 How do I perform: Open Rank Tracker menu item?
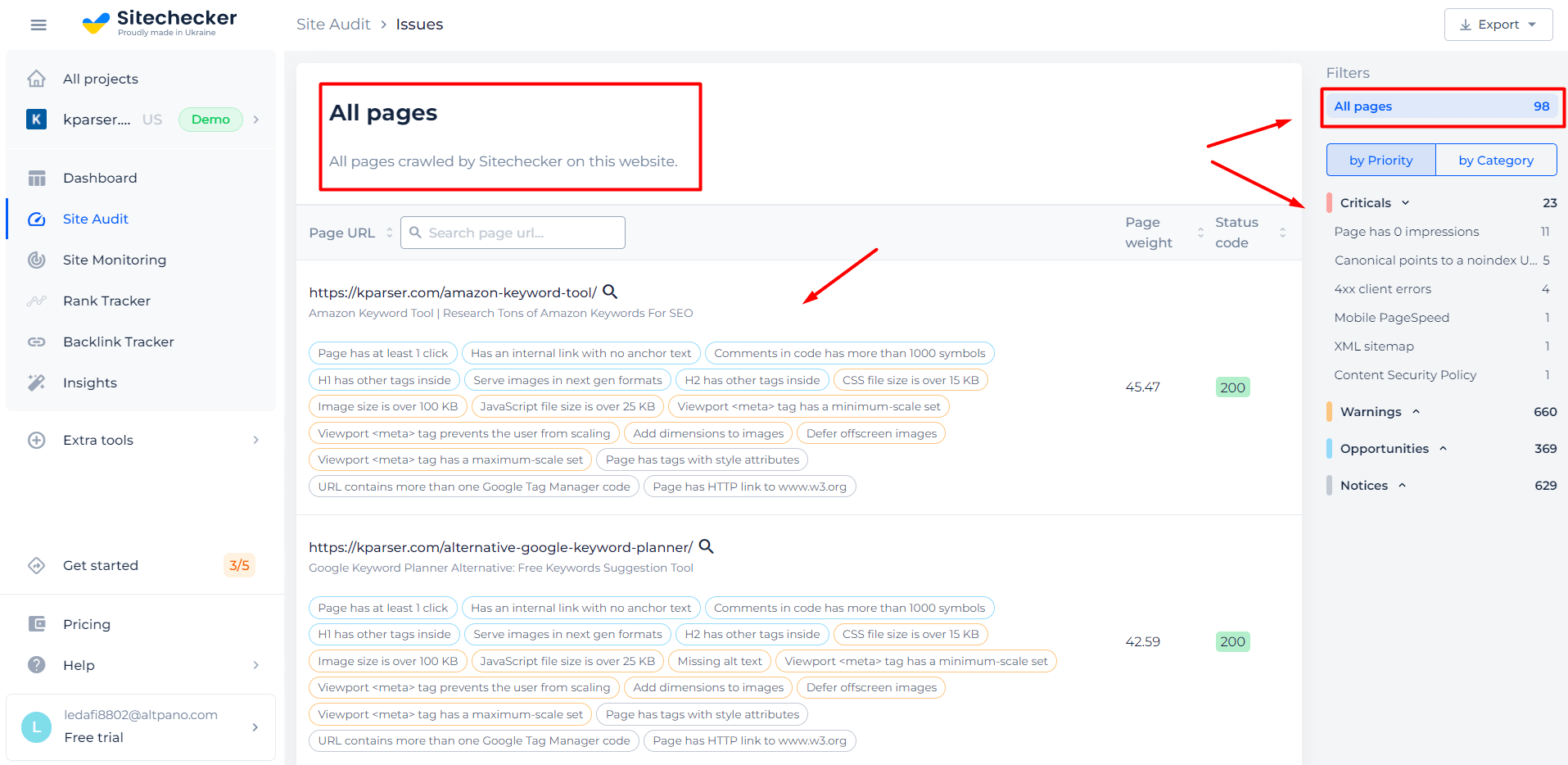[106, 301]
